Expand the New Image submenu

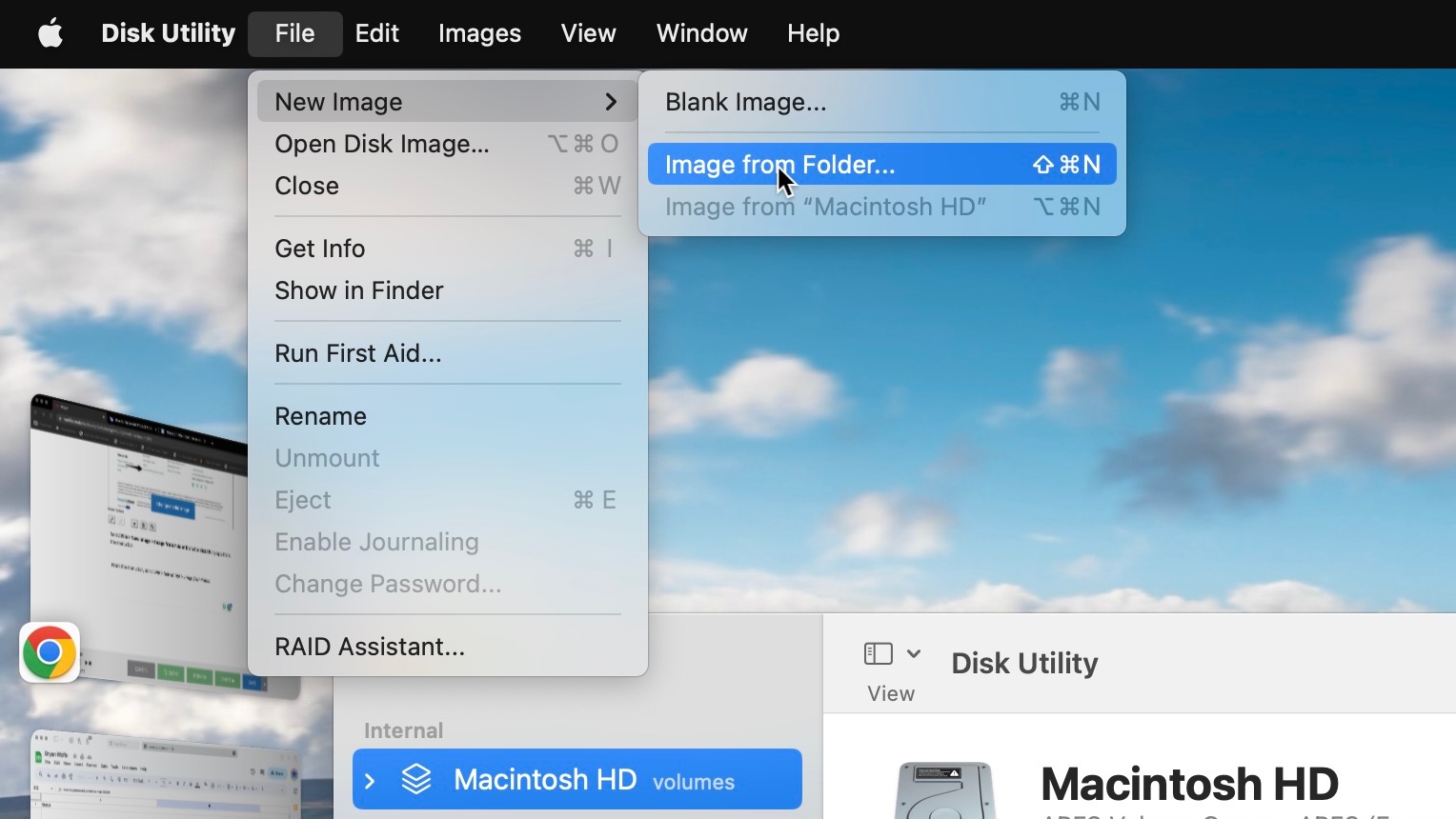pos(447,102)
